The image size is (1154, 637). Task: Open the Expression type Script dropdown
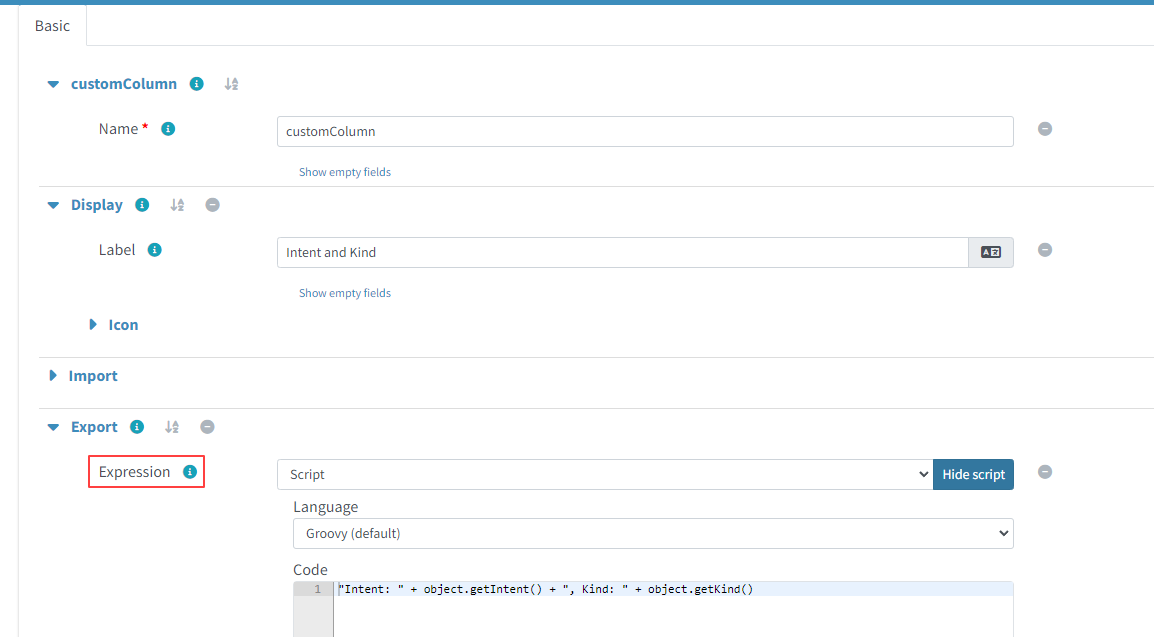coord(604,475)
